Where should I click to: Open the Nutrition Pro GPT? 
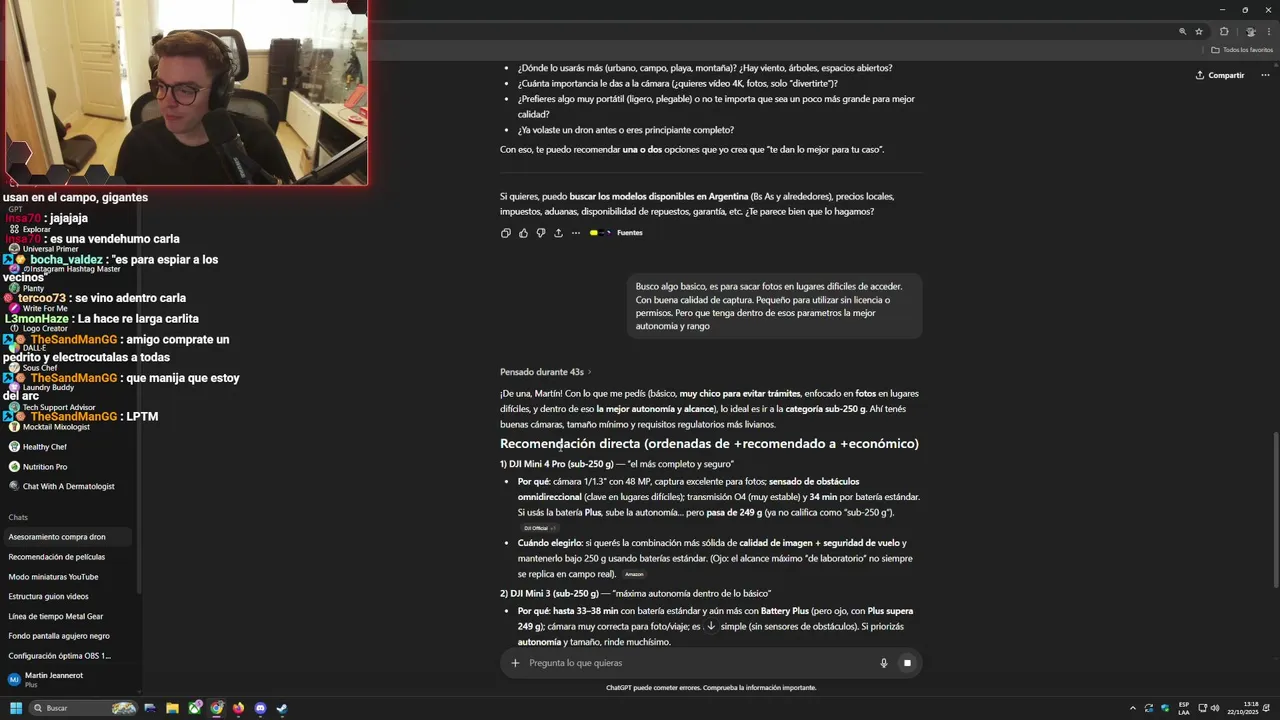(x=66, y=467)
